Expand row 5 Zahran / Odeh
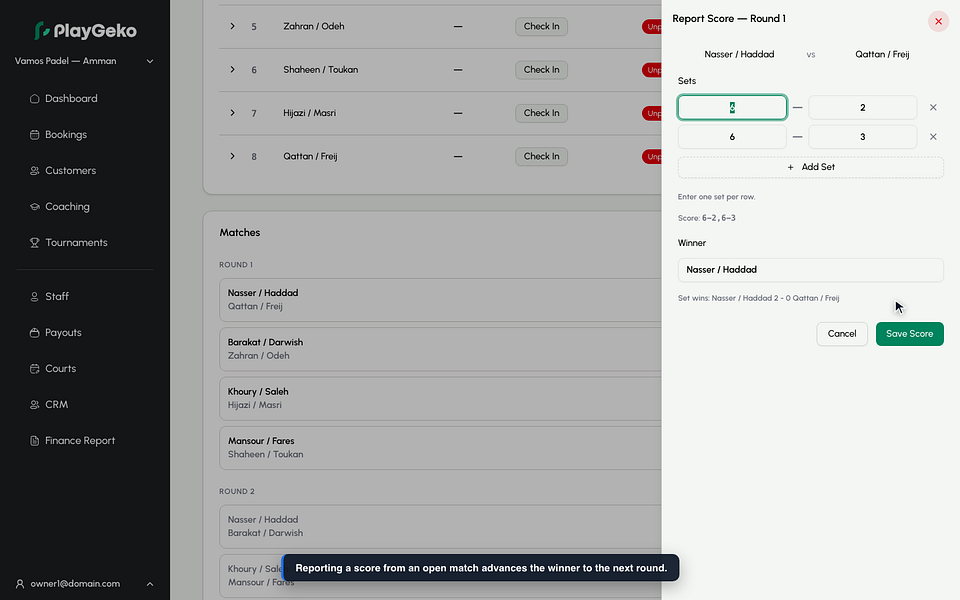This screenshot has height=600, width=960. click(233, 26)
